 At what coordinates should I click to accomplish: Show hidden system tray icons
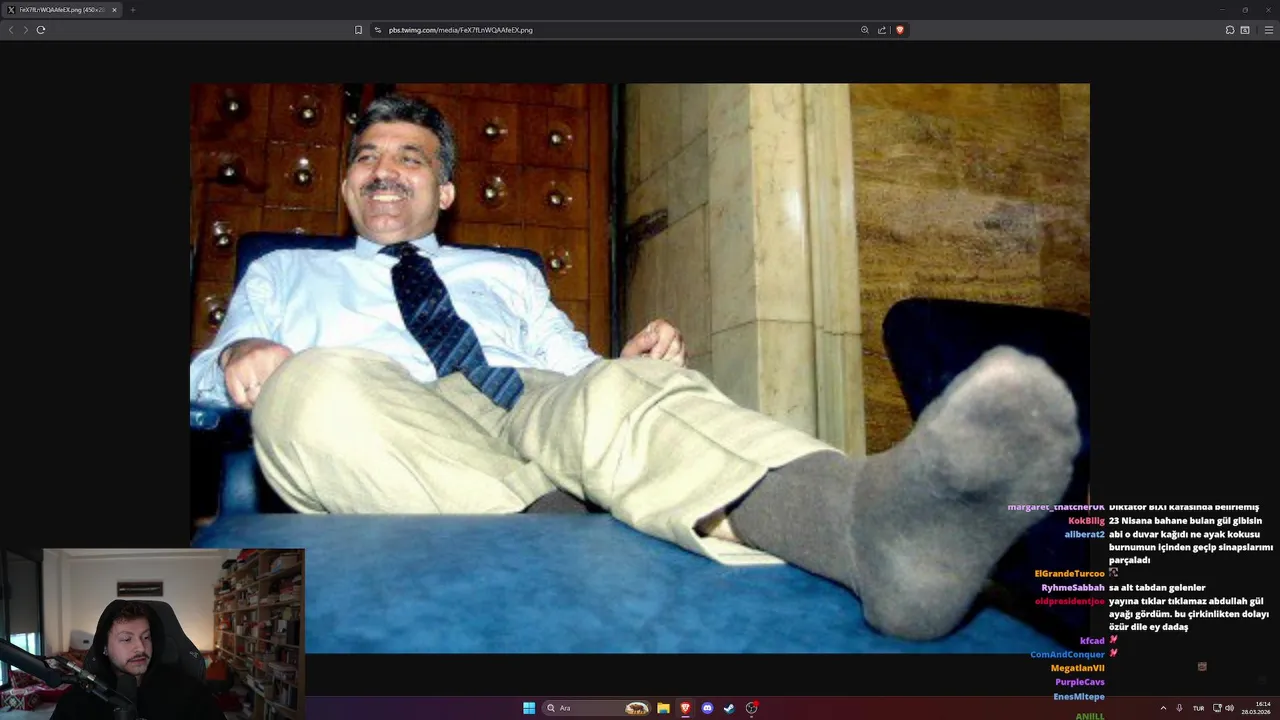pos(1163,708)
